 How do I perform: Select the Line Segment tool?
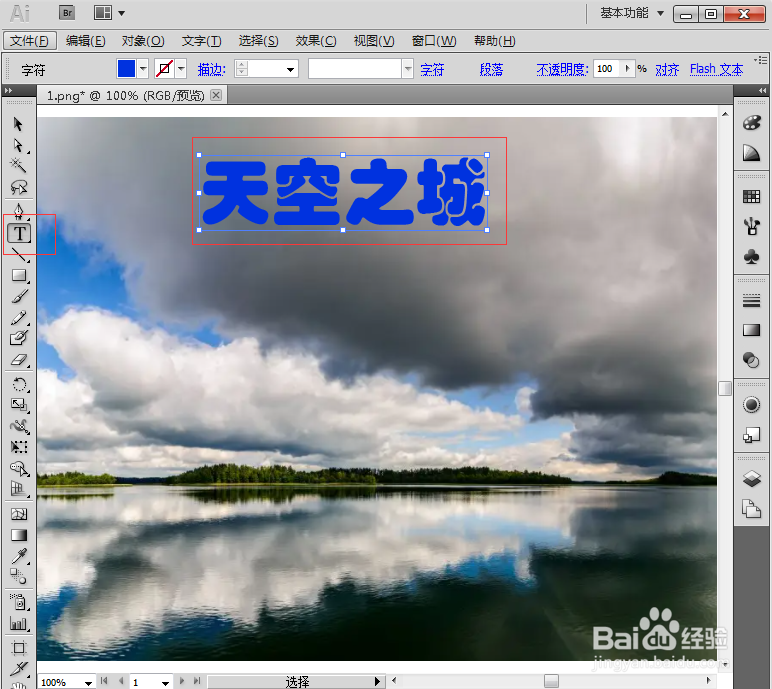coord(19,255)
